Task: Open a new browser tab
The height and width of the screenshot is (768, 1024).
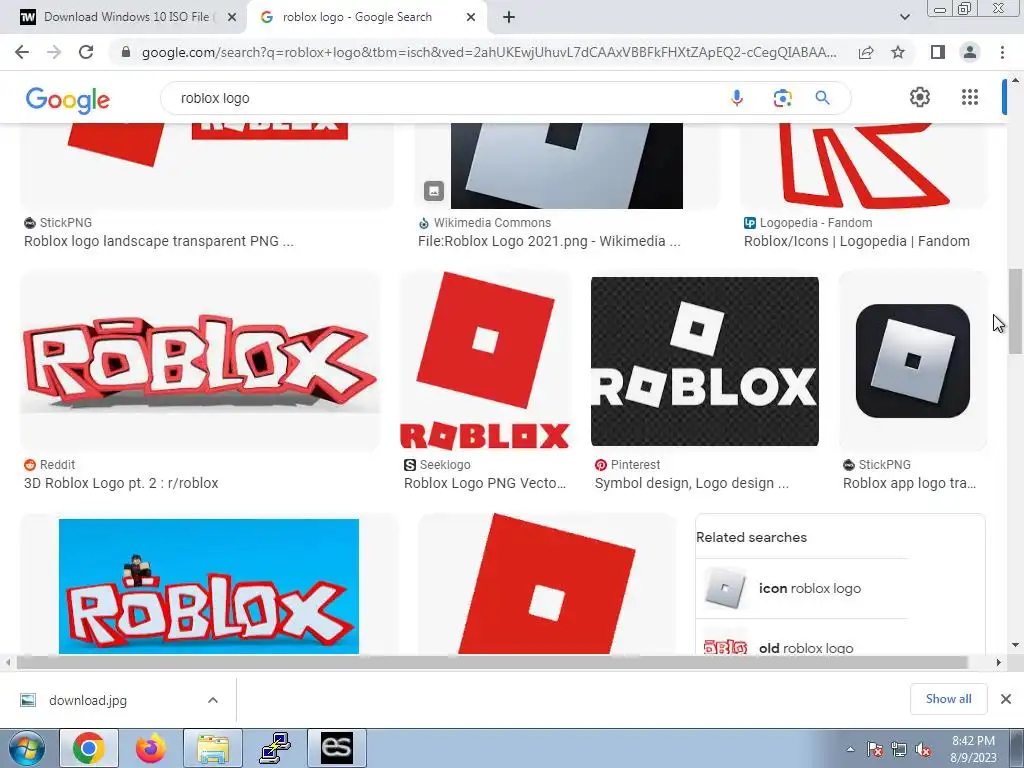Action: point(509,18)
